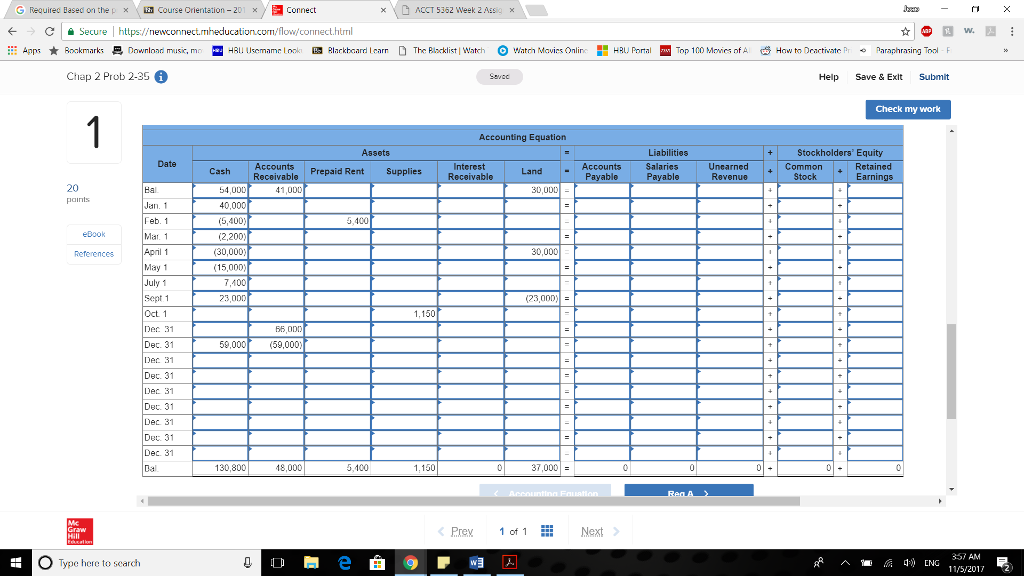Open Chrome three-dot menu
This screenshot has height=576, width=1024.
click(x=1012, y=31)
